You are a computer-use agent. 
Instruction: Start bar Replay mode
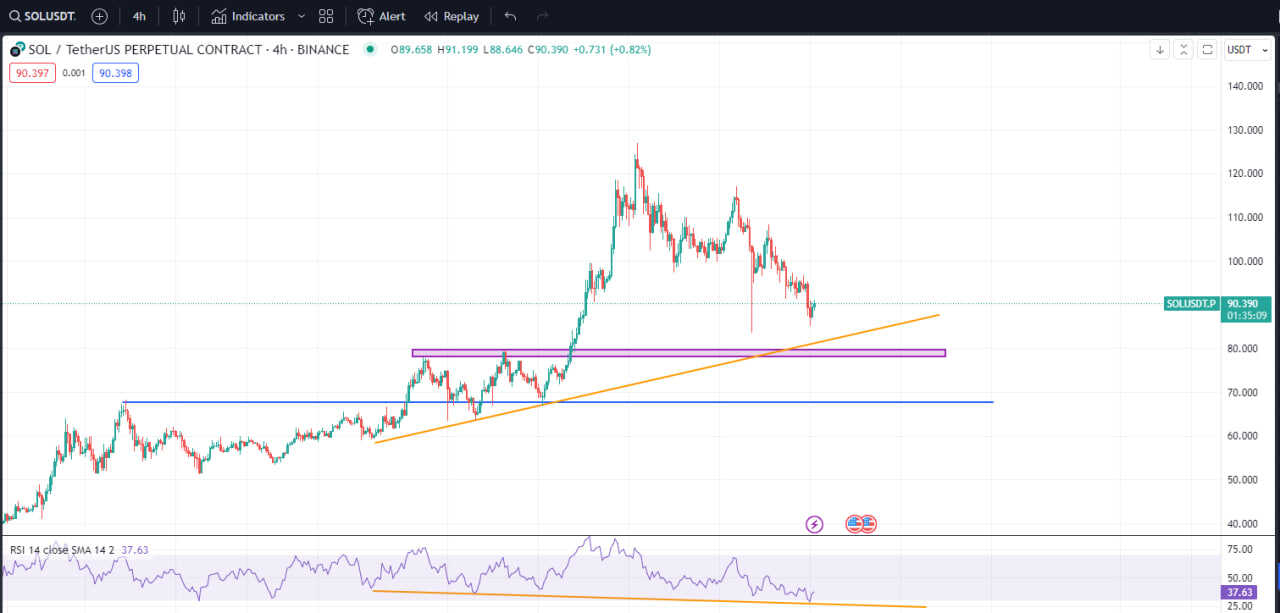point(451,16)
